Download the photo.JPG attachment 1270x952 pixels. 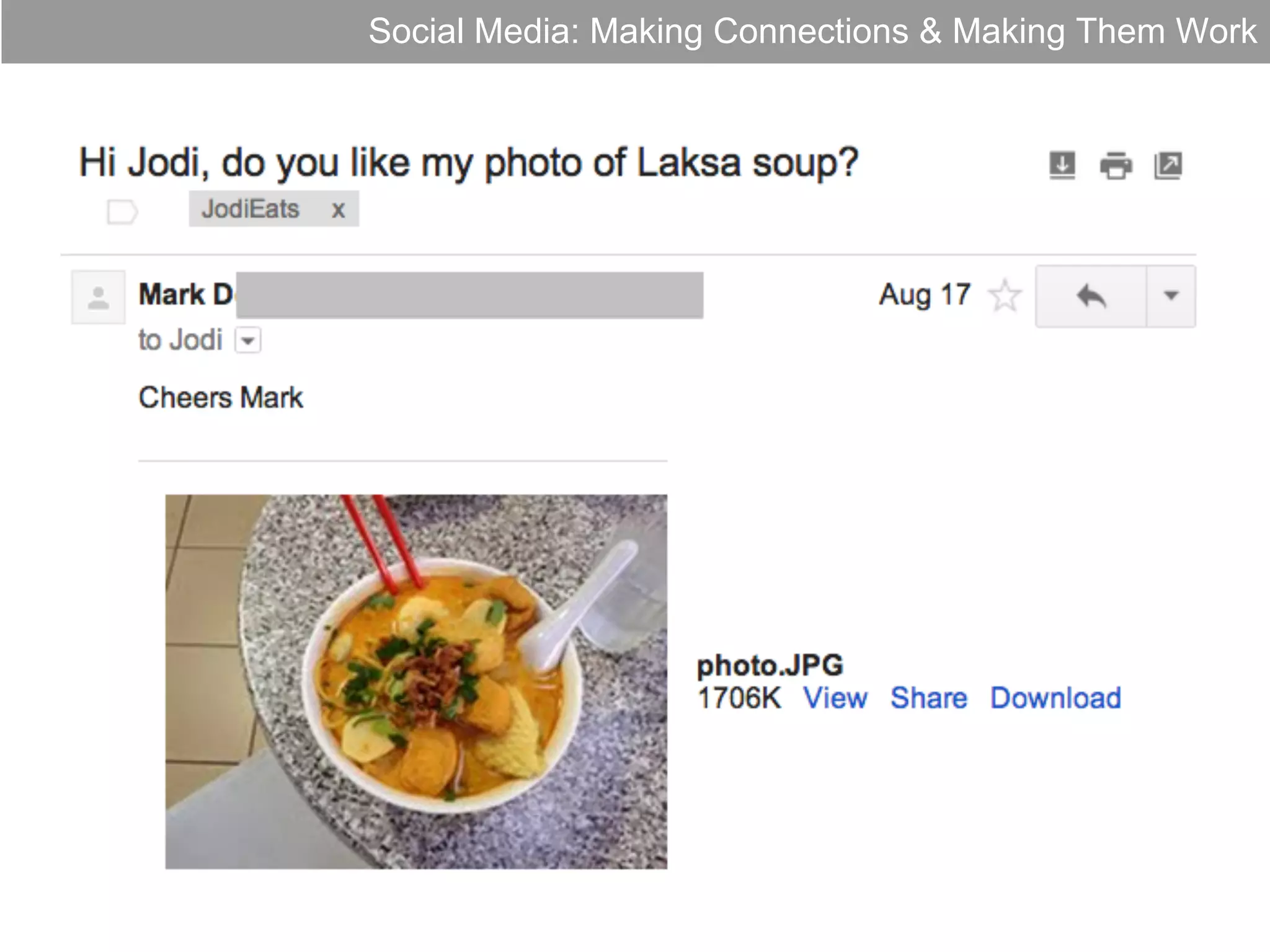[x=1055, y=699]
